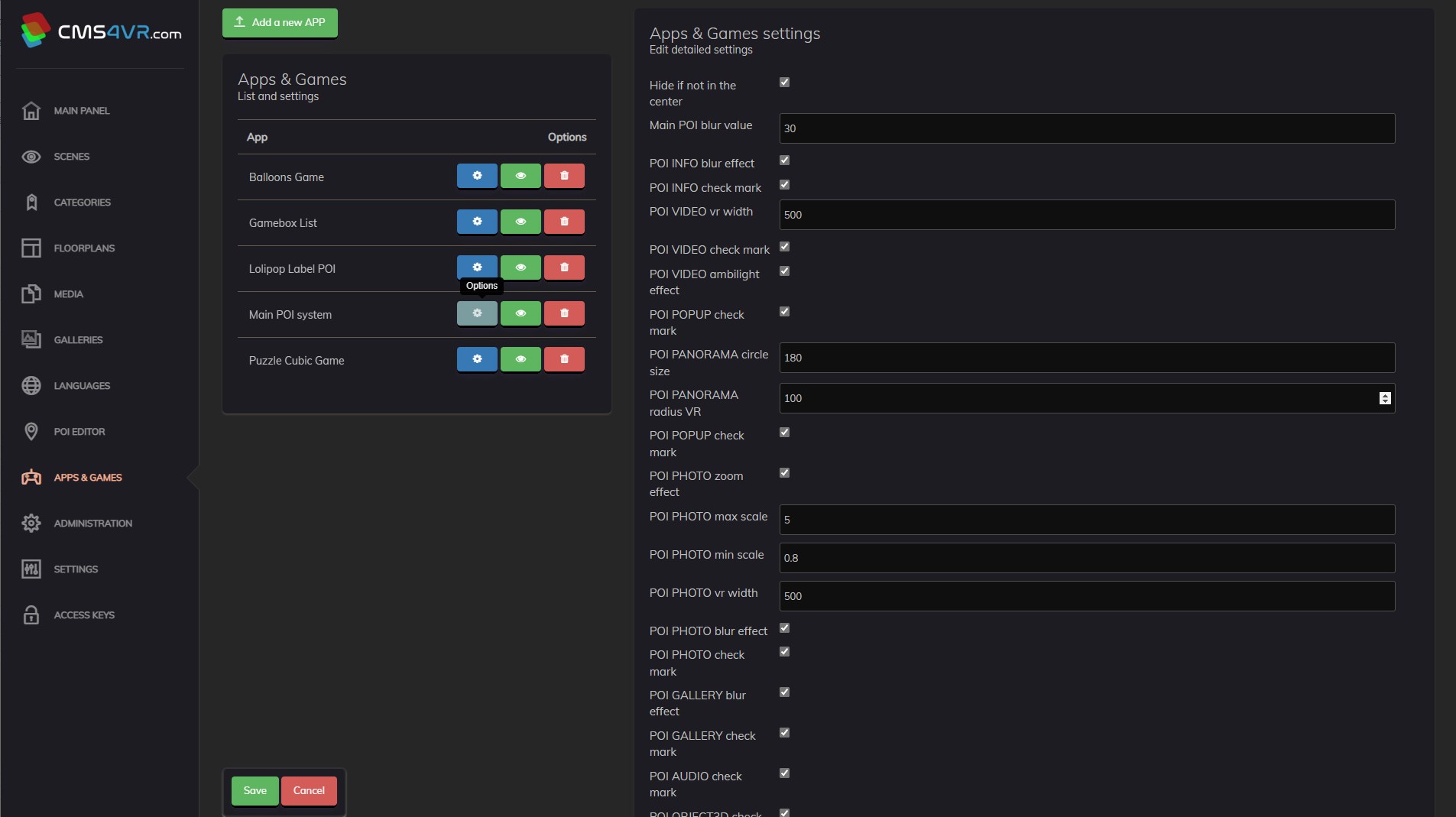Click Administration gear icon
Screen dimensions: 1456x817
pyautogui.click(x=31, y=524)
